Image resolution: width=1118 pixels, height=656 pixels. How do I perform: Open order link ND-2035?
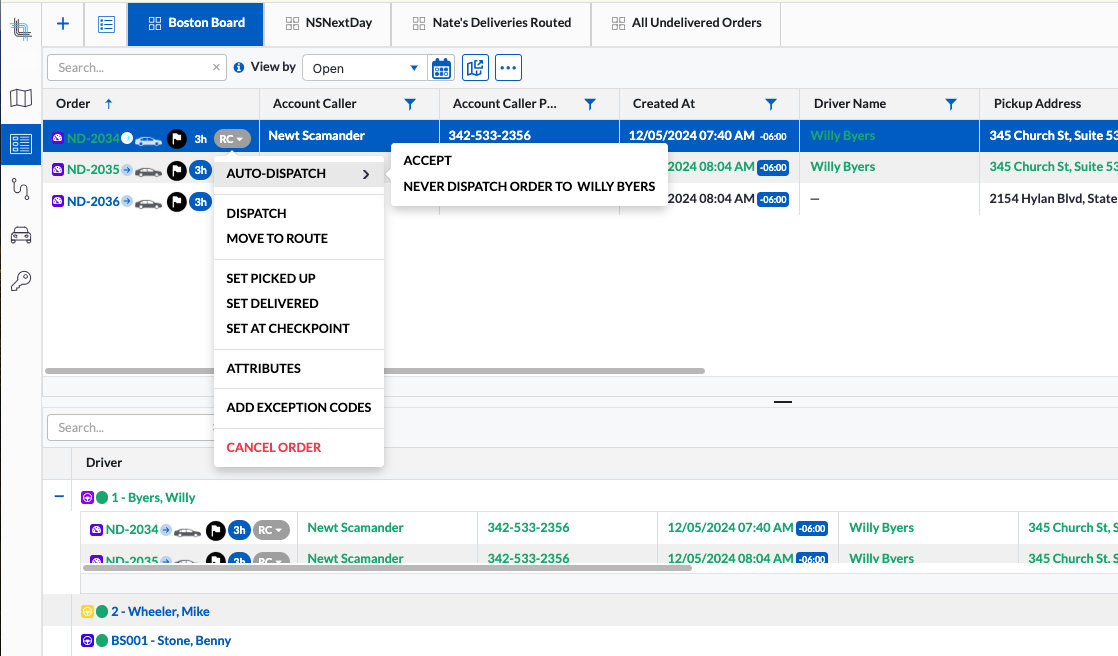coord(93,170)
